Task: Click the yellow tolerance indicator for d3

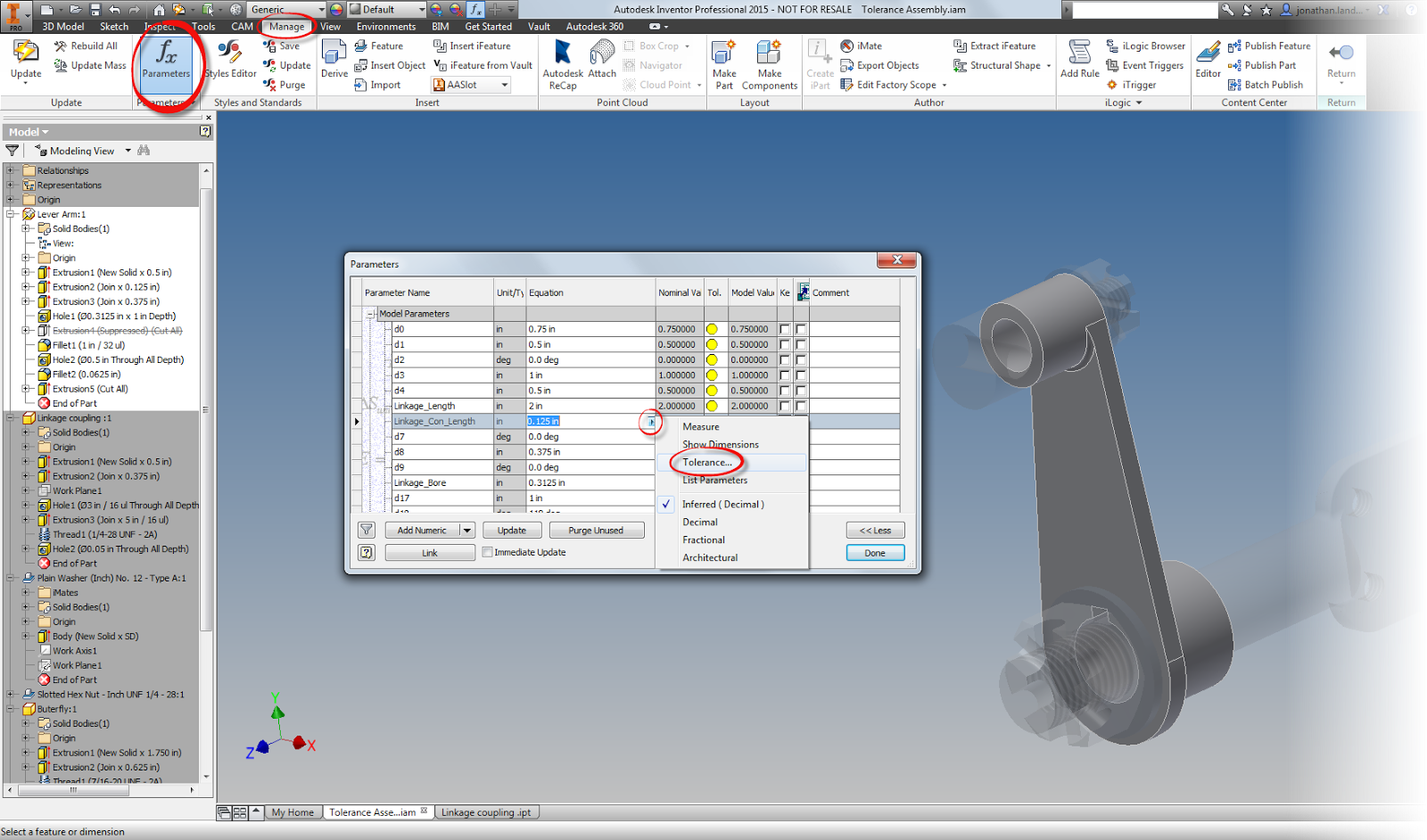Action: pos(712,375)
